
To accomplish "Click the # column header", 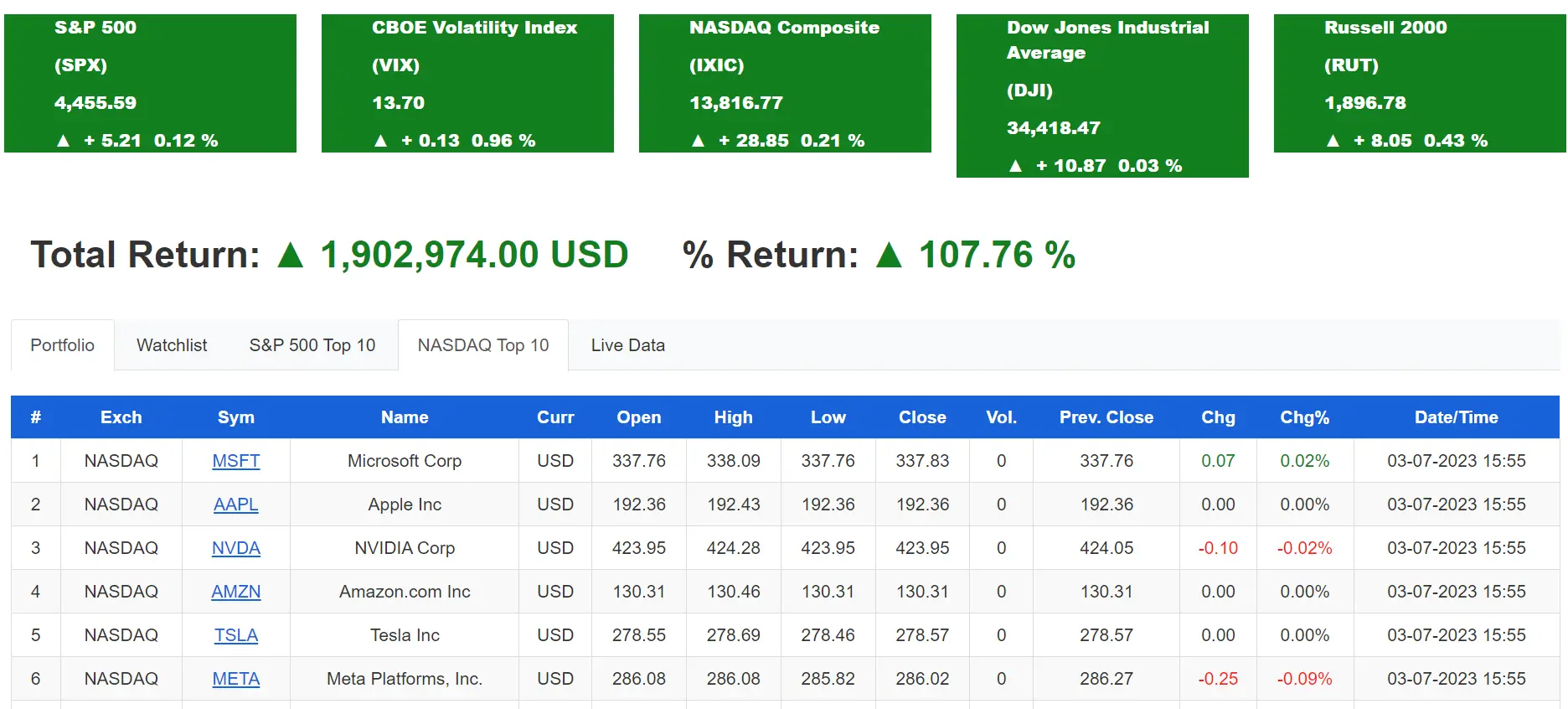I will 36,417.
